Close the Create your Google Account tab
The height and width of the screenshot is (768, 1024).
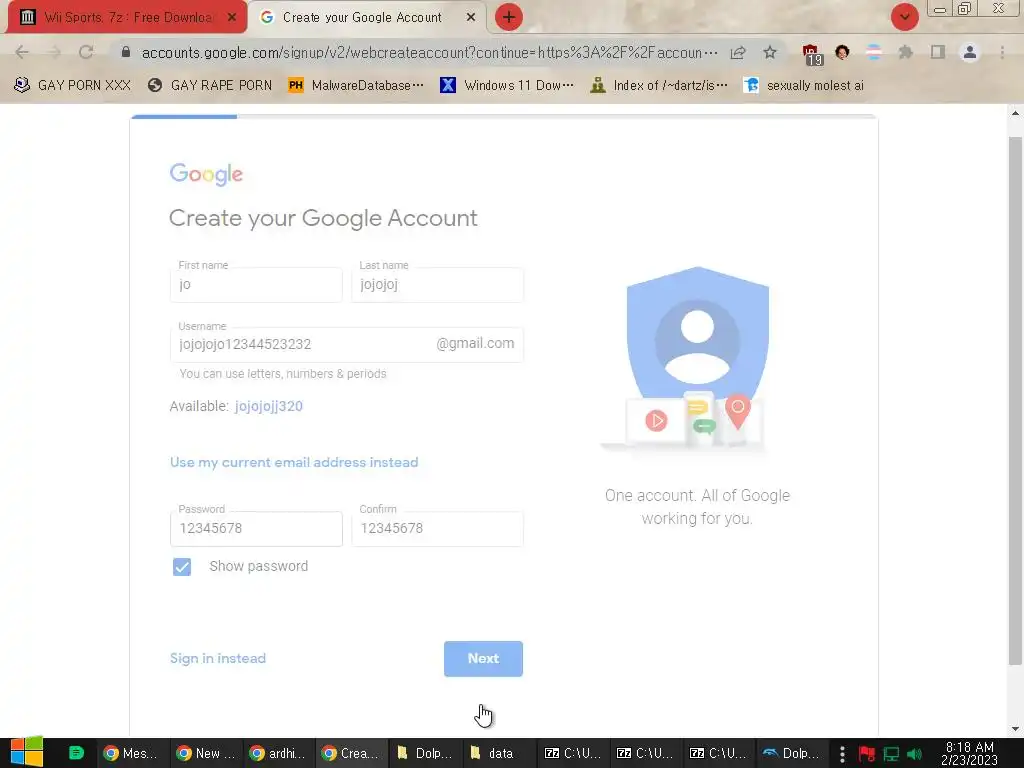(470, 17)
